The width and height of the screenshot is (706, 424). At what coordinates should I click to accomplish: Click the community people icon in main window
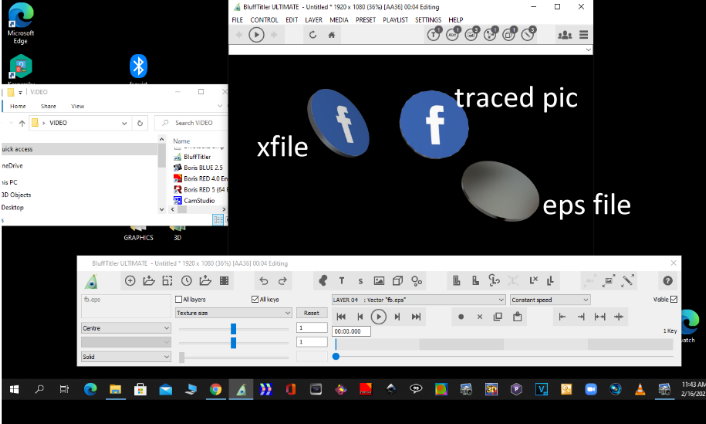point(565,35)
